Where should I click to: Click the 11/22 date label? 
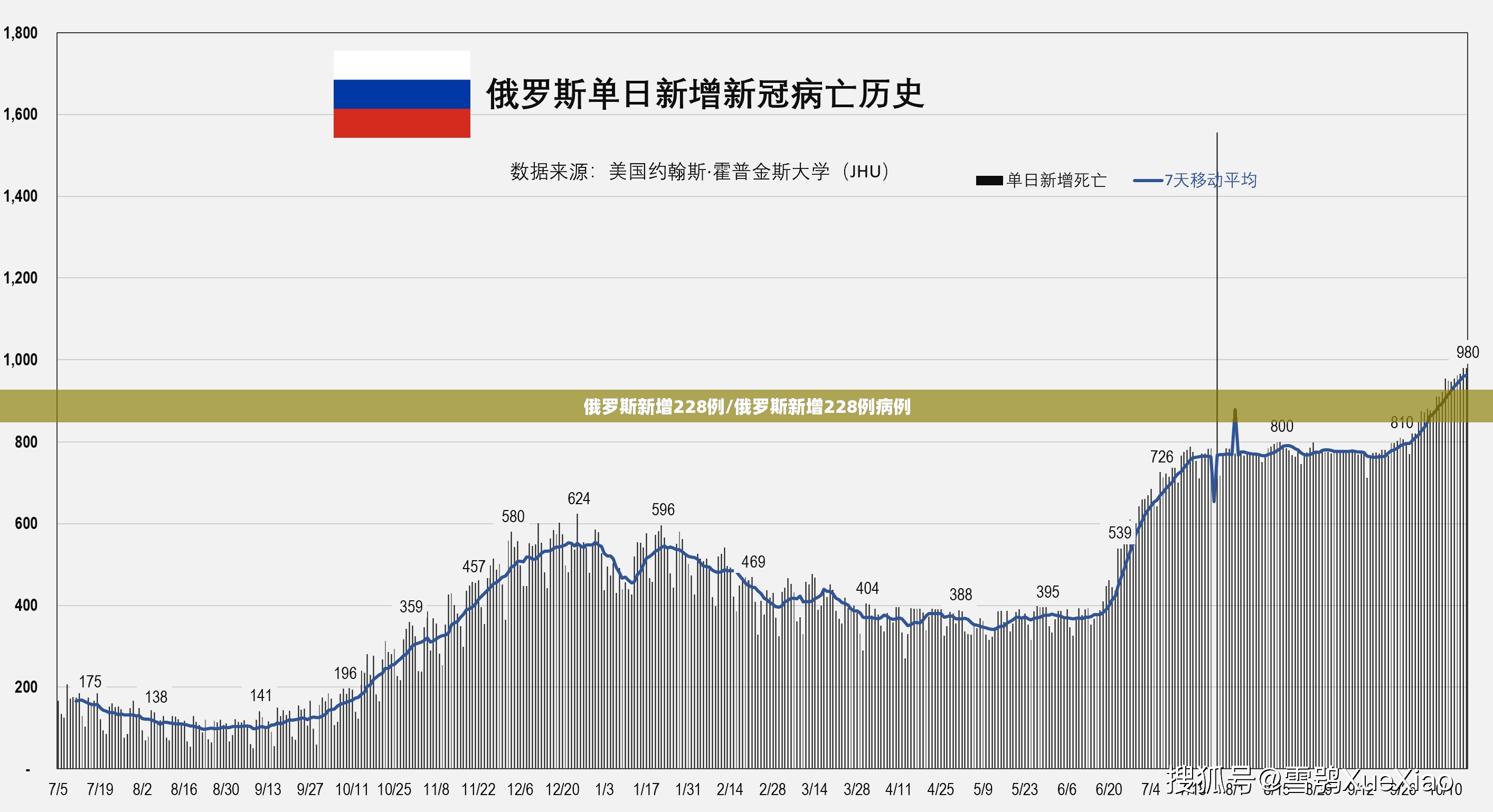click(x=478, y=789)
